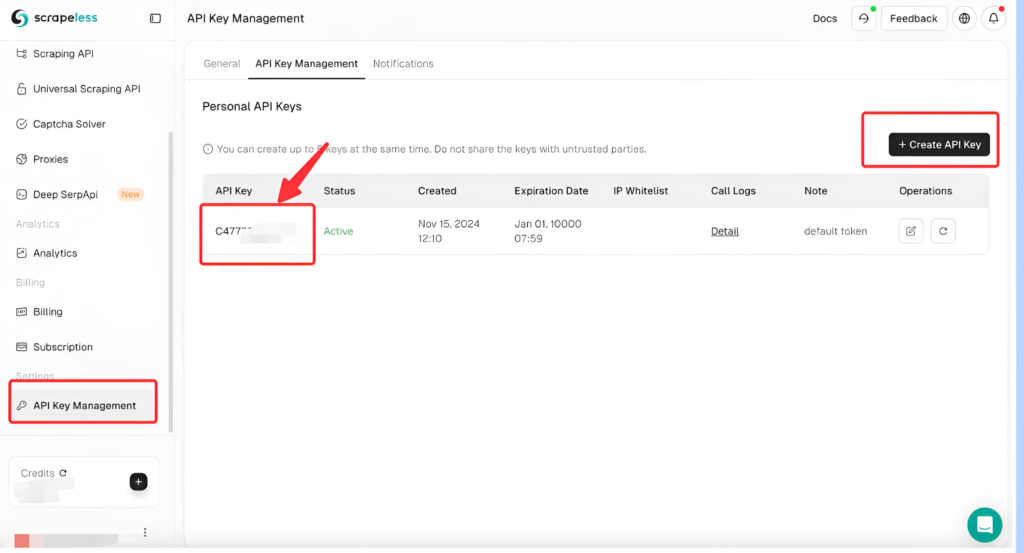Open Universal Scraping API
Image resolution: width=1024 pixels, height=553 pixels.
86,89
